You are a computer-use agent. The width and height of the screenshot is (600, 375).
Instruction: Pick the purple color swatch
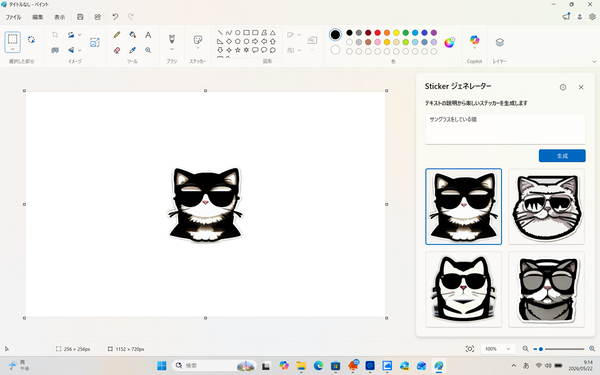click(434, 33)
